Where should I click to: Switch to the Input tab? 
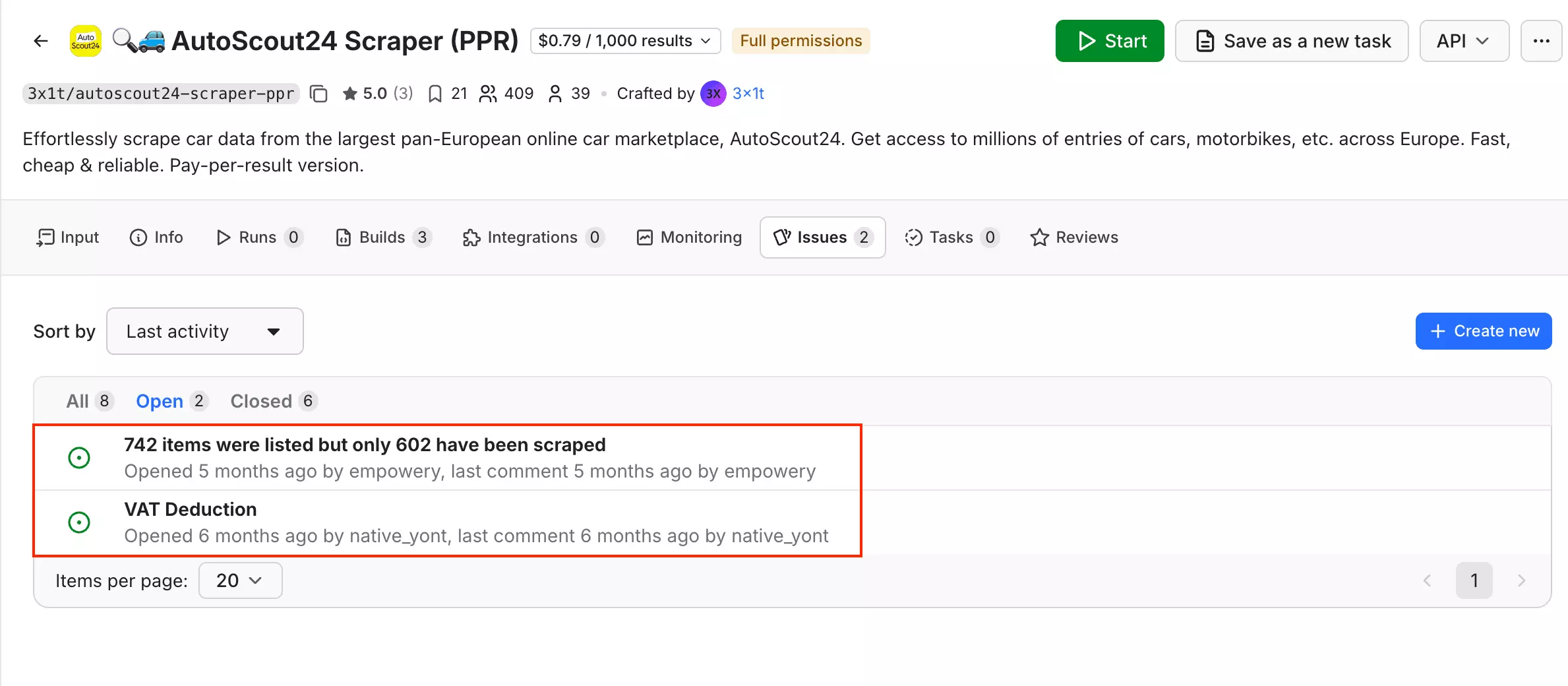(x=68, y=237)
